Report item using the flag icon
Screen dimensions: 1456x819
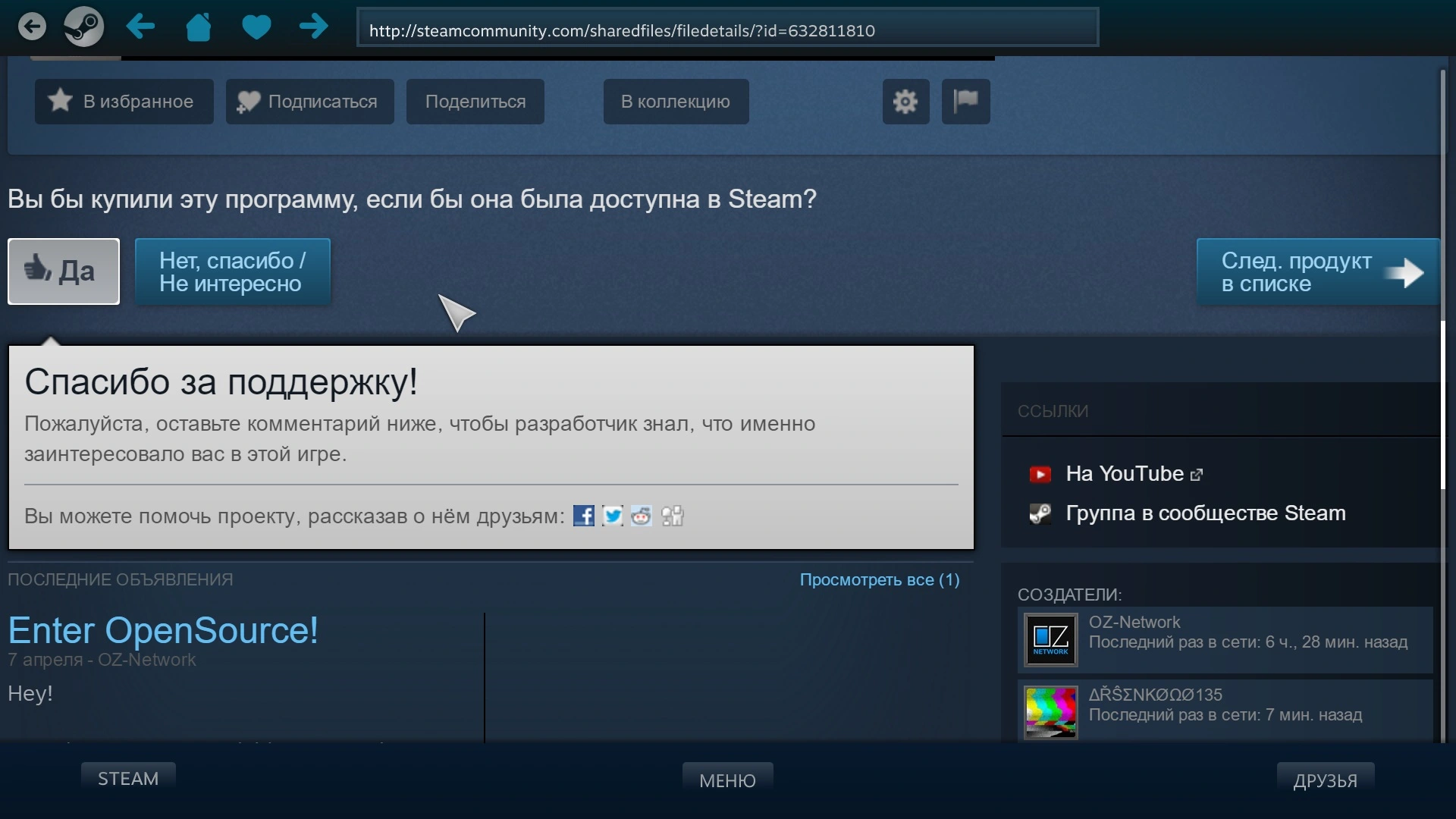click(966, 102)
